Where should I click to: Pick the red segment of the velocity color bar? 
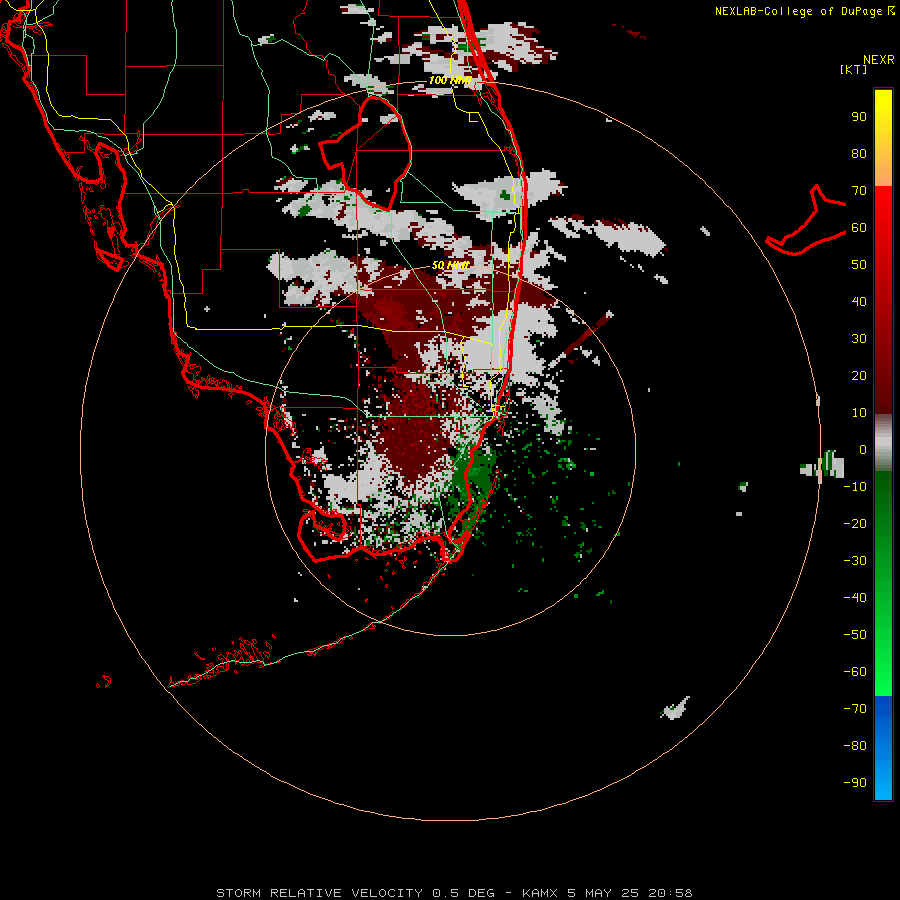pos(883,300)
